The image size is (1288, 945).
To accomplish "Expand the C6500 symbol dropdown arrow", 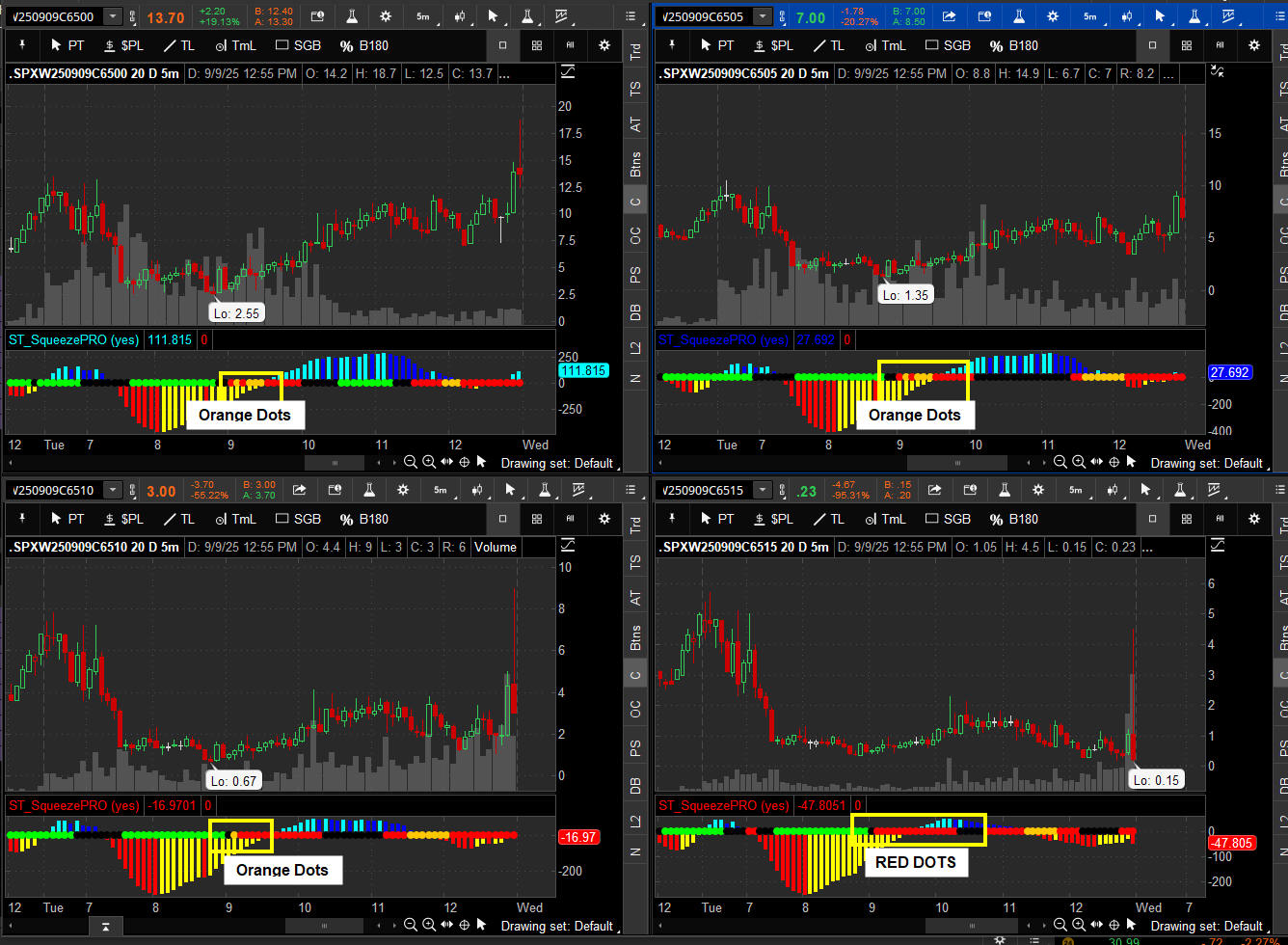I will point(113,16).
